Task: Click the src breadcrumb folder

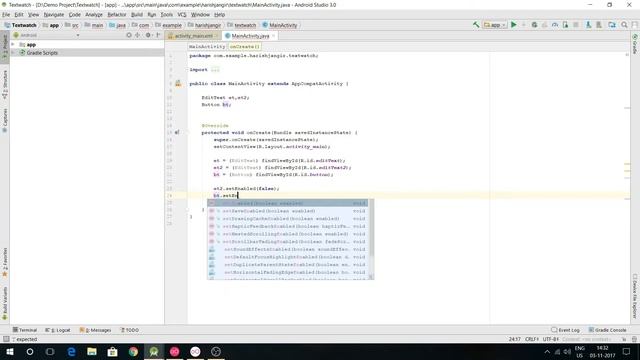Action: pos(71,25)
